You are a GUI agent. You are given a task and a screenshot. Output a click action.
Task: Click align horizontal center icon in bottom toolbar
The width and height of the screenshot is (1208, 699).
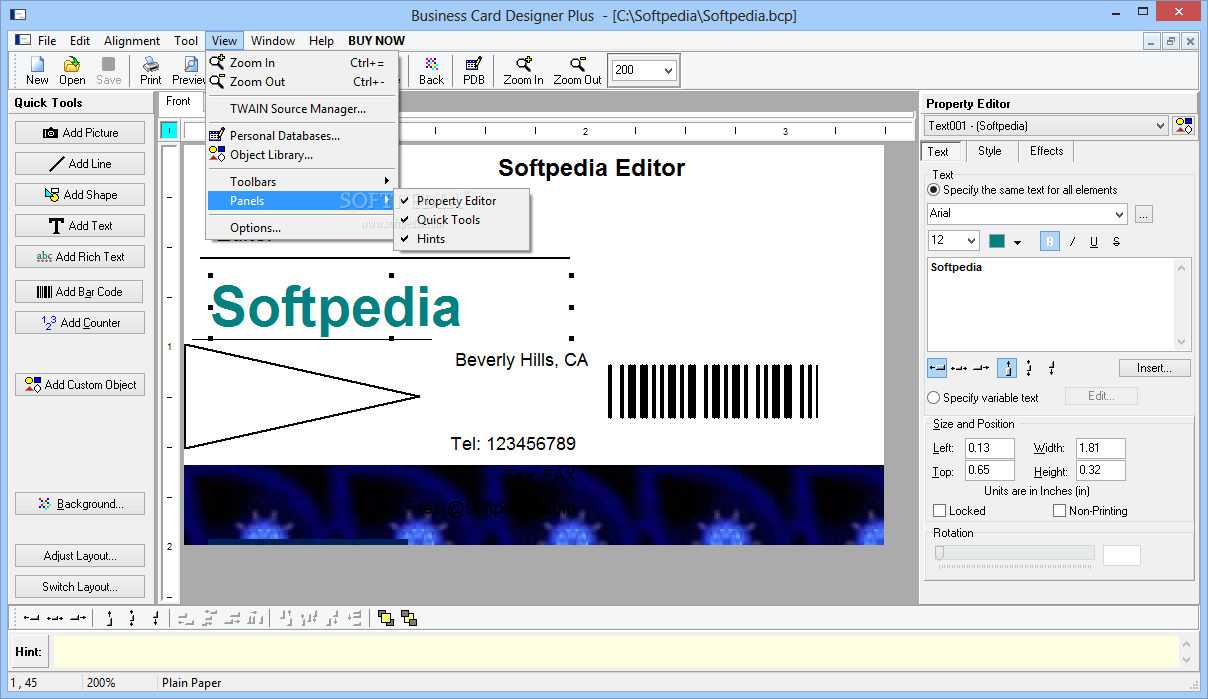click(x=55, y=618)
